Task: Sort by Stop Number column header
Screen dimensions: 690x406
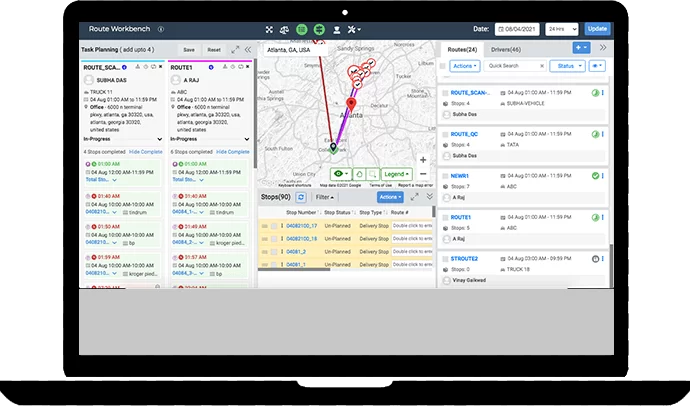Action: click(x=301, y=212)
